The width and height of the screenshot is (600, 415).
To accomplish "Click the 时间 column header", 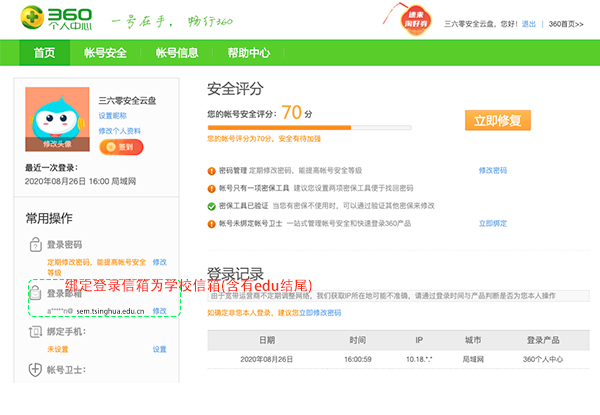I will (x=357, y=340).
